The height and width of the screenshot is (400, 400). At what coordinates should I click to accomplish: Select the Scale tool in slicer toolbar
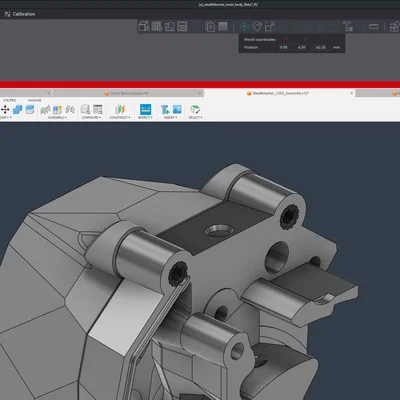click(270, 26)
